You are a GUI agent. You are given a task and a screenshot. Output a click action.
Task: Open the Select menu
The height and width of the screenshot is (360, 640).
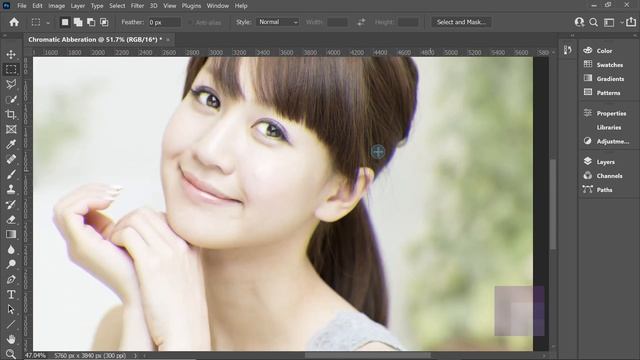(117, 6)
